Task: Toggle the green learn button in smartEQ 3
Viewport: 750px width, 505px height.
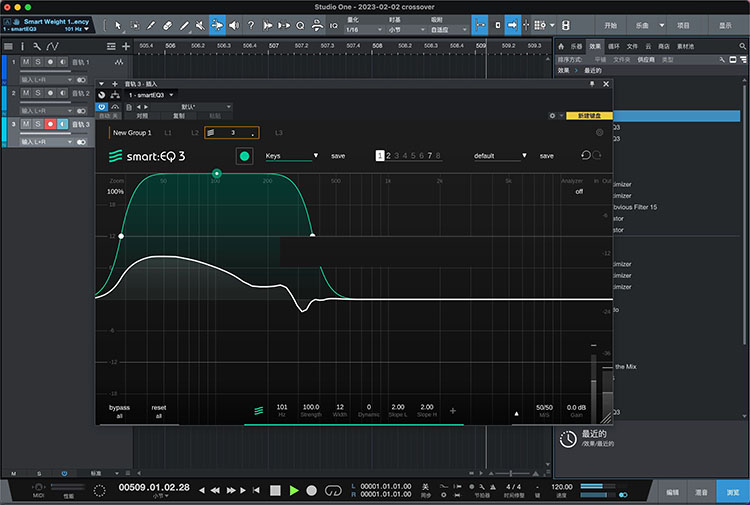Action: pyautogui.click(x=244, y=156)
